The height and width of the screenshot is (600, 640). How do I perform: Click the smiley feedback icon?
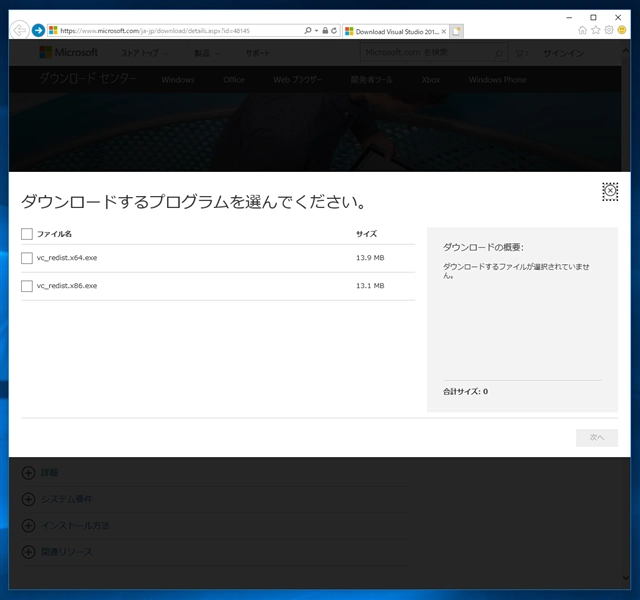[622, 30]
